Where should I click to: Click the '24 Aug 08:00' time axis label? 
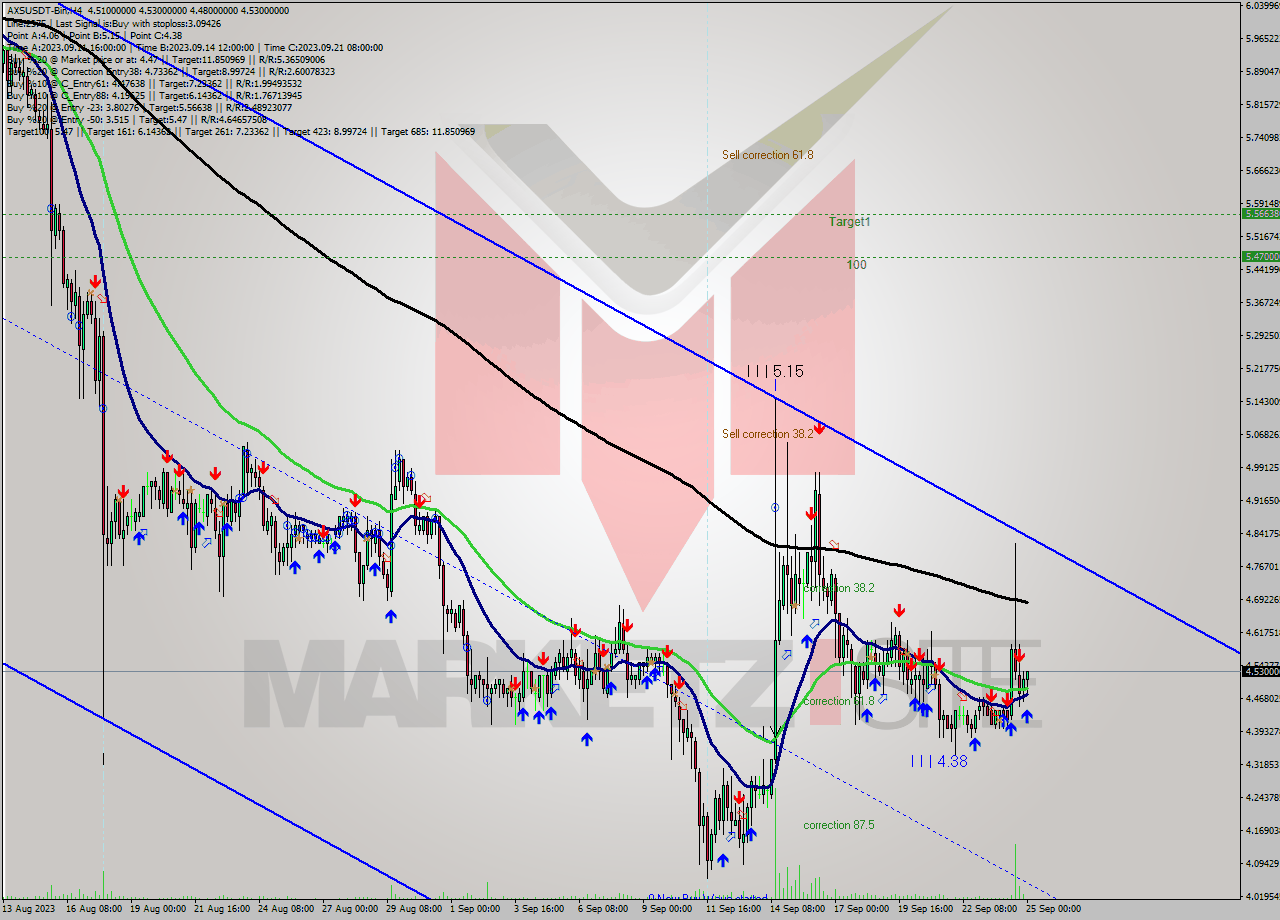click(x=284, y=909)
